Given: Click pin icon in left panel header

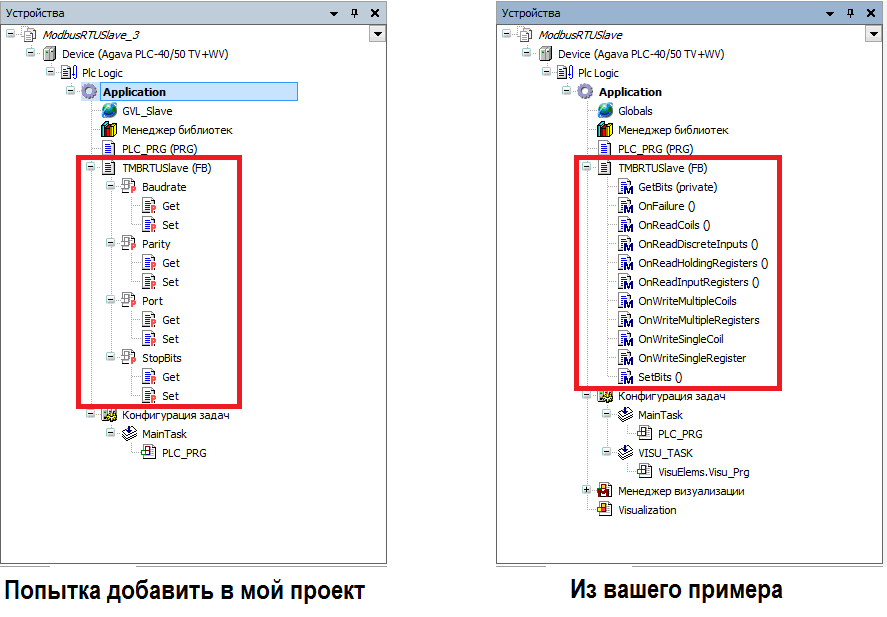Looking at the screenshot, I should click(x=355, y=13).
